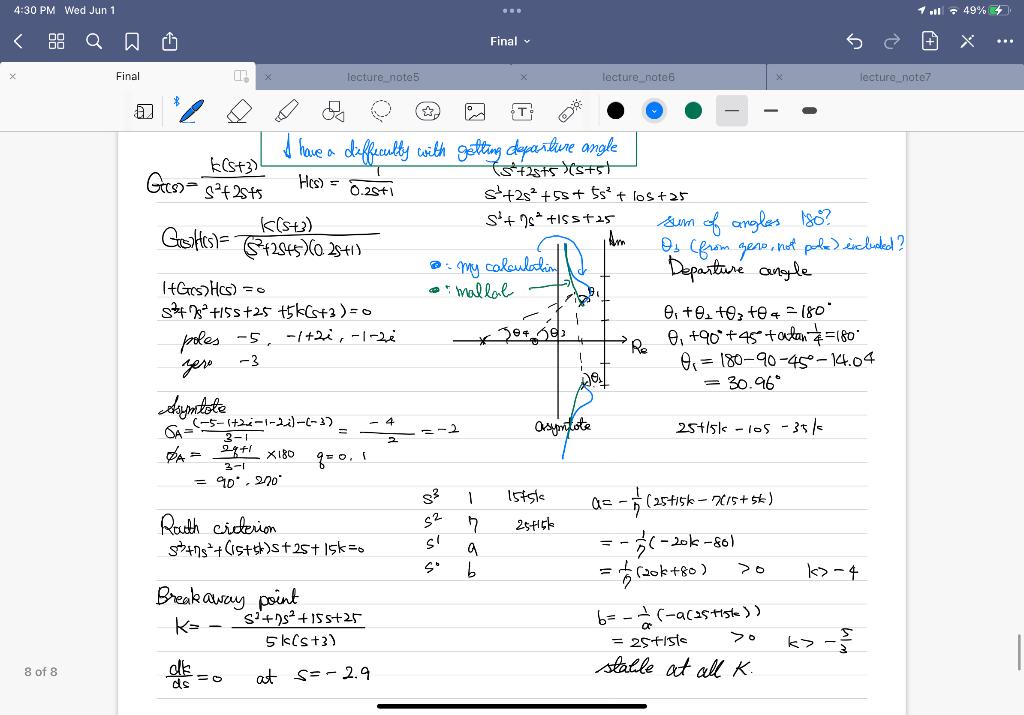Viewport: 1024px width, 715px height.
Task: Close the Final tab
Action: [12, 76]
